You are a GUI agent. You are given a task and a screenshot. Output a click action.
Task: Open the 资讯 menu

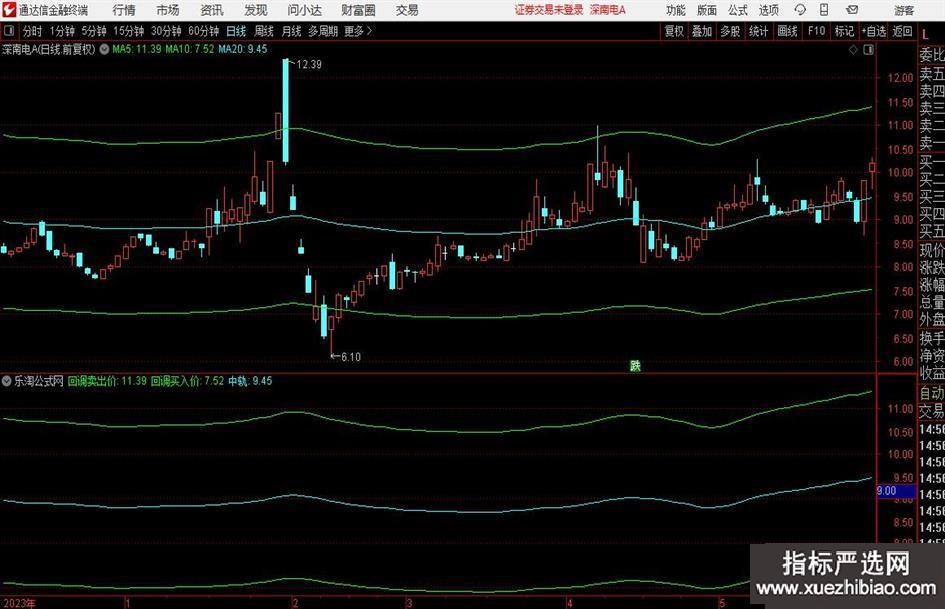click(x=212, y=10)
